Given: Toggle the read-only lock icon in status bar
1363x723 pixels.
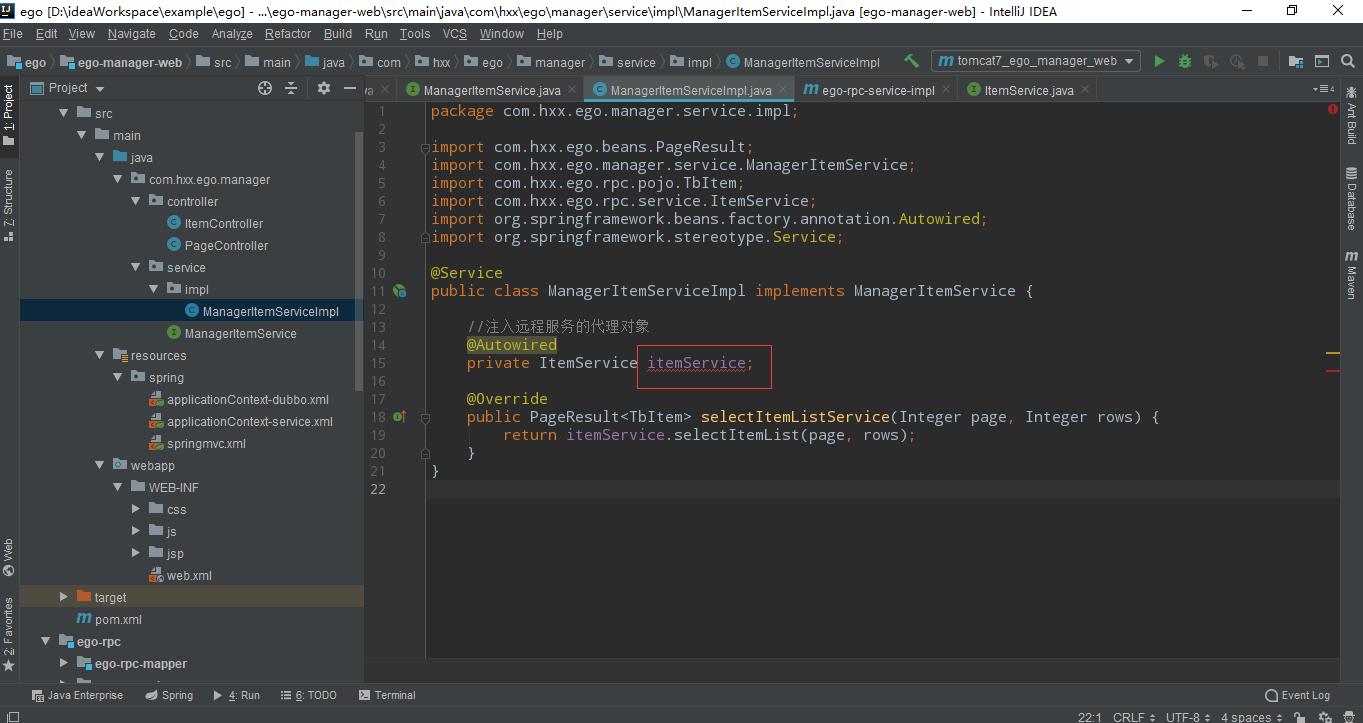Looking at the screenshot, I should point(1299,716).
